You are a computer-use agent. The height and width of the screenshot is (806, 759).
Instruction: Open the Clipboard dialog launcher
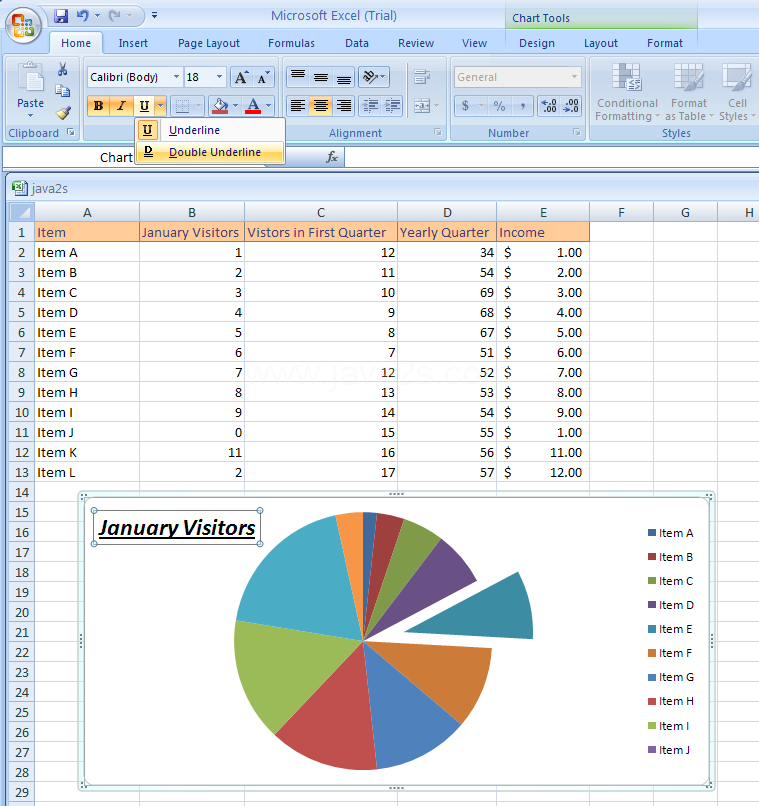pos(71,133)
